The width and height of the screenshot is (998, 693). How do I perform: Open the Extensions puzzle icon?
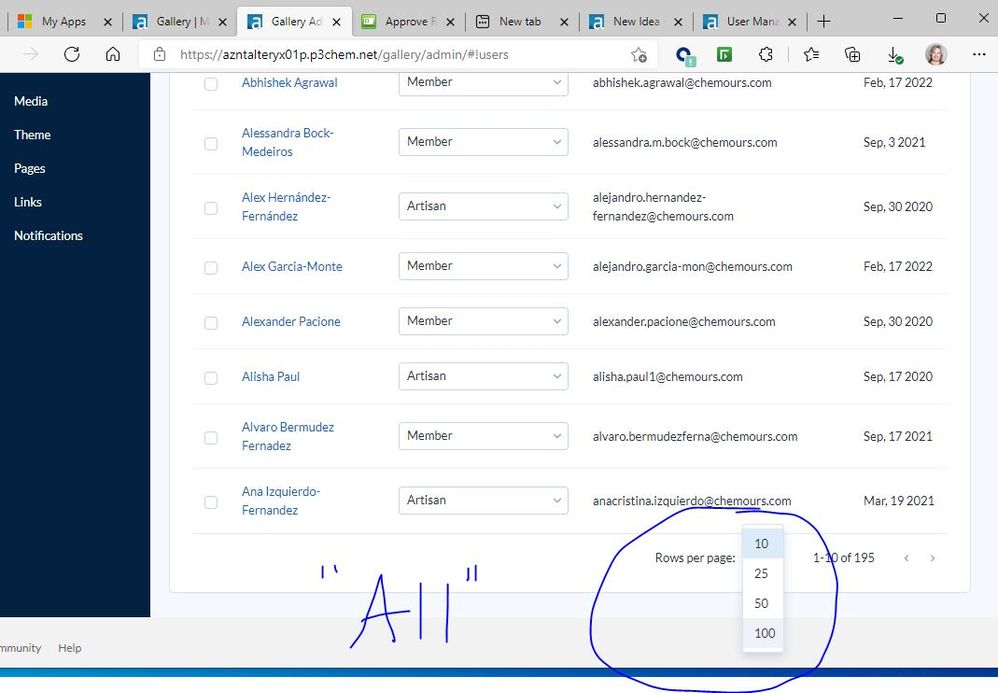pyautogui.click(x=766, y=55)
